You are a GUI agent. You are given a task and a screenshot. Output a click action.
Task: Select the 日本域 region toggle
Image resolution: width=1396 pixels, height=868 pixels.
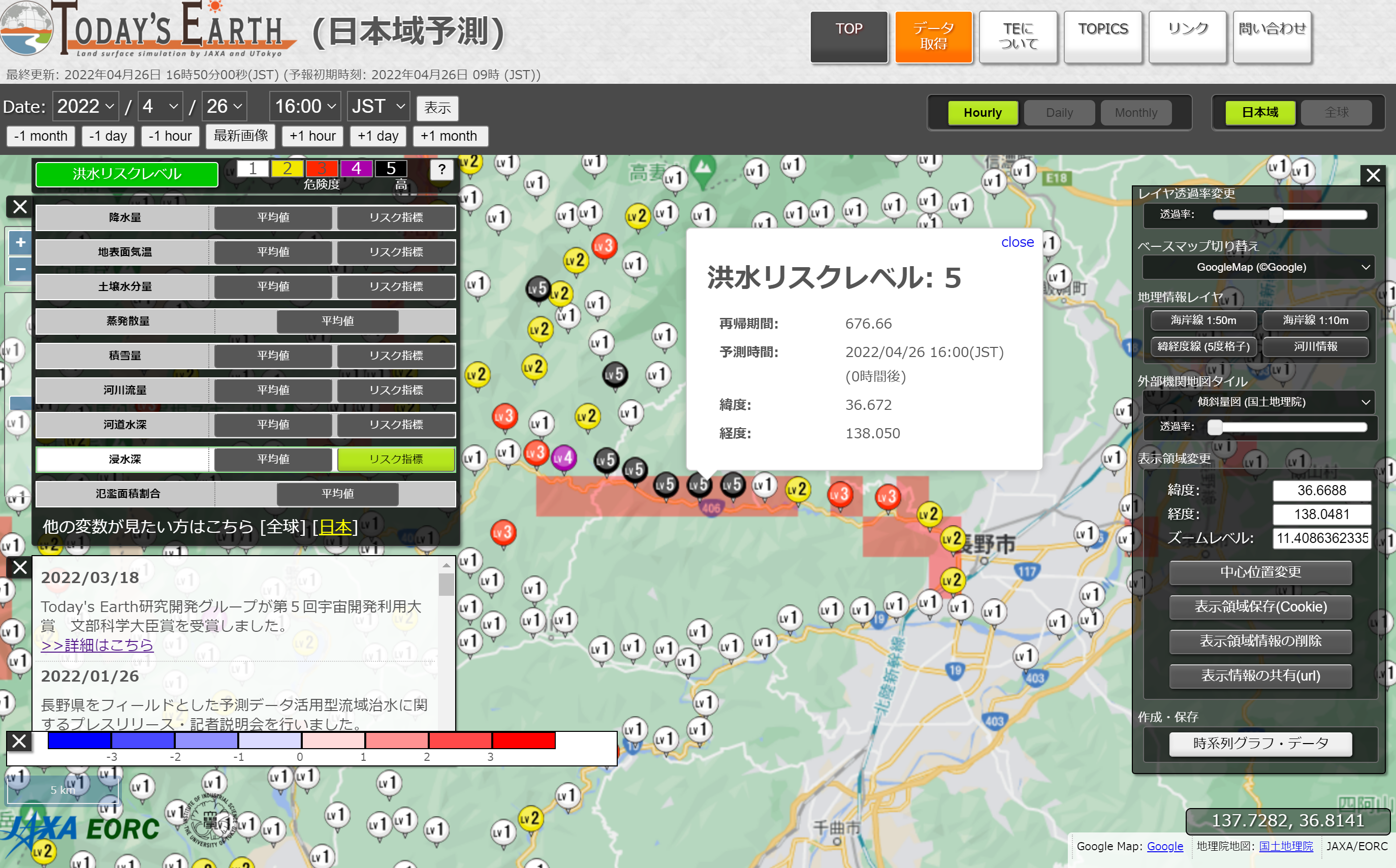click(x=1259, y=113)
